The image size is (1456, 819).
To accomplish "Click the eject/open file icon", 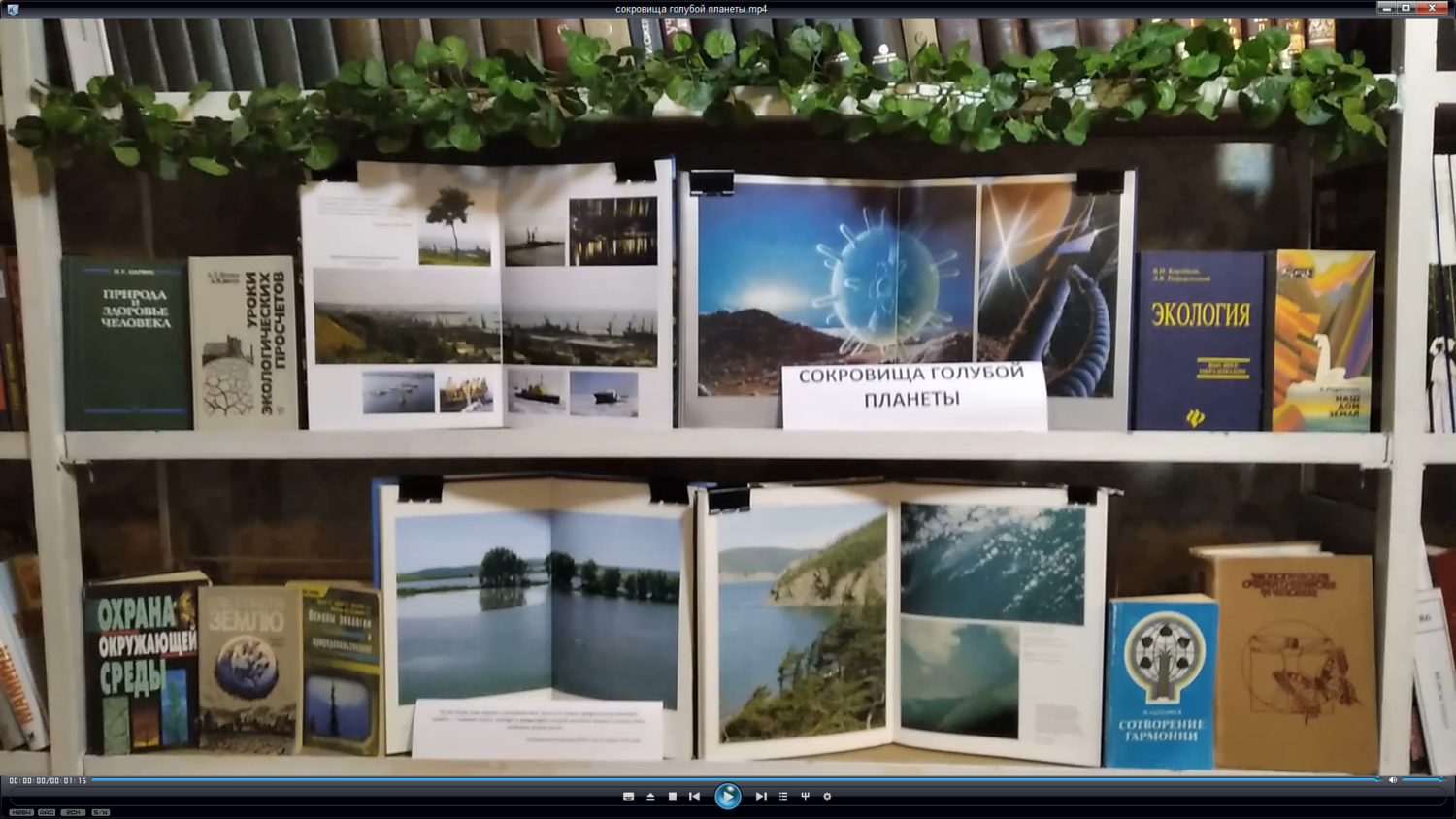I will 650,796.
